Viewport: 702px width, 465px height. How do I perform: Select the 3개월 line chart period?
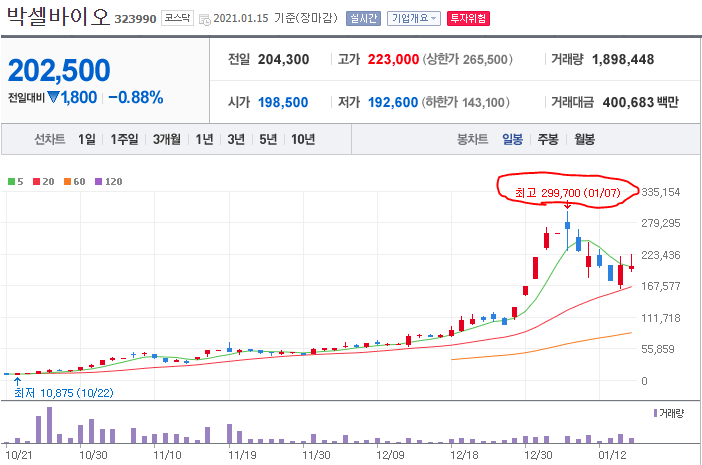click(167, 139)
